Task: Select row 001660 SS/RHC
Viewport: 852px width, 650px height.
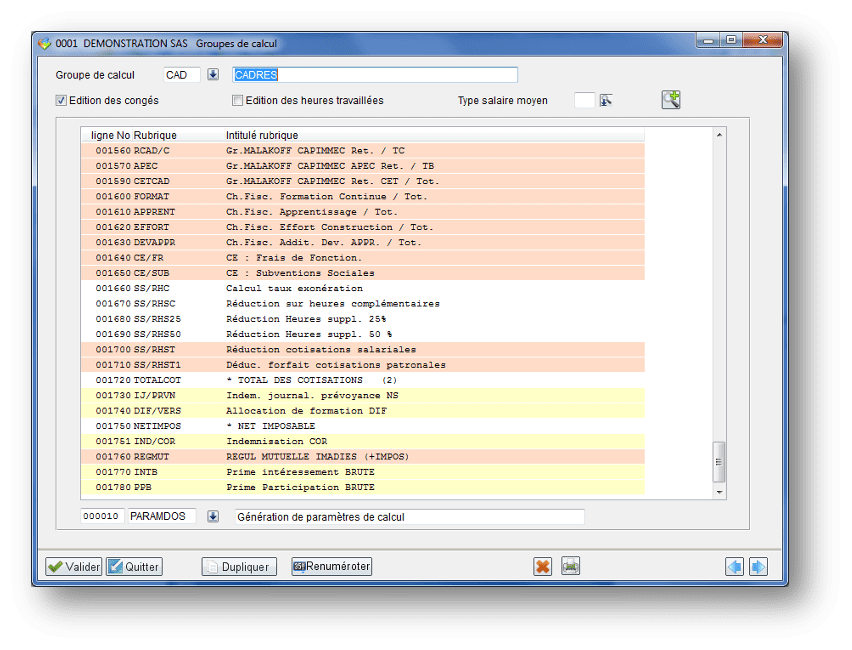Action: (x=363, y=288)
